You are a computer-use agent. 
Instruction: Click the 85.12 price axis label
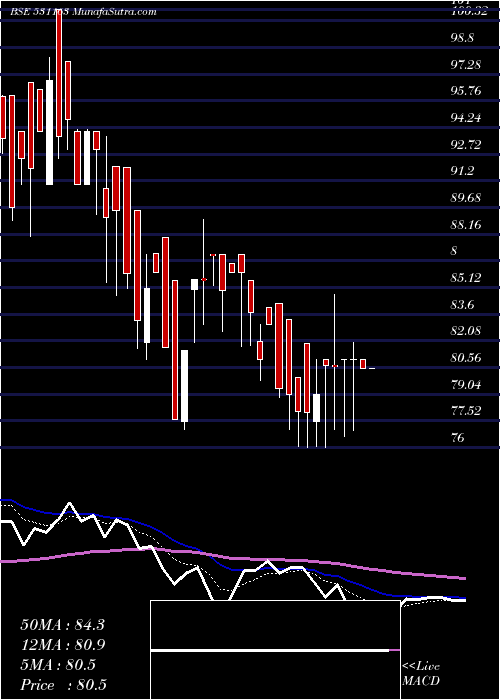(466, 278)
